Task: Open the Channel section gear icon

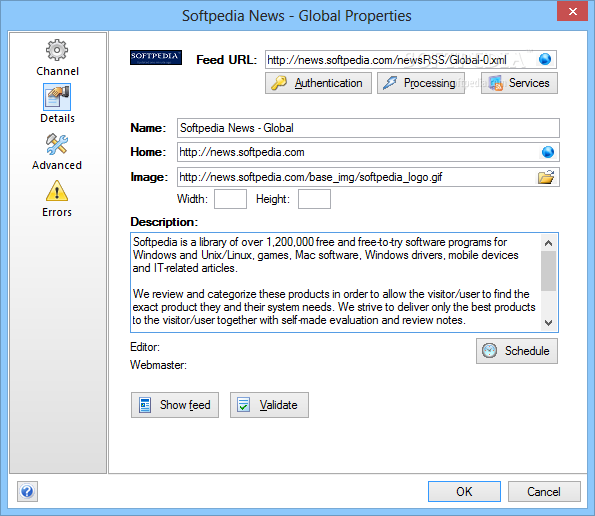Action: [x=57, y=50]
